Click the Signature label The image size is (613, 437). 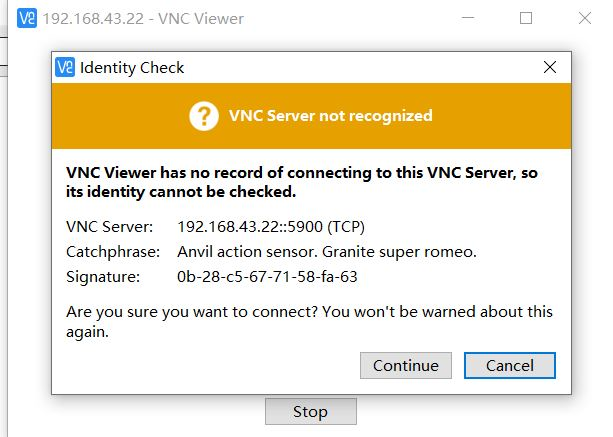[103, 277]
